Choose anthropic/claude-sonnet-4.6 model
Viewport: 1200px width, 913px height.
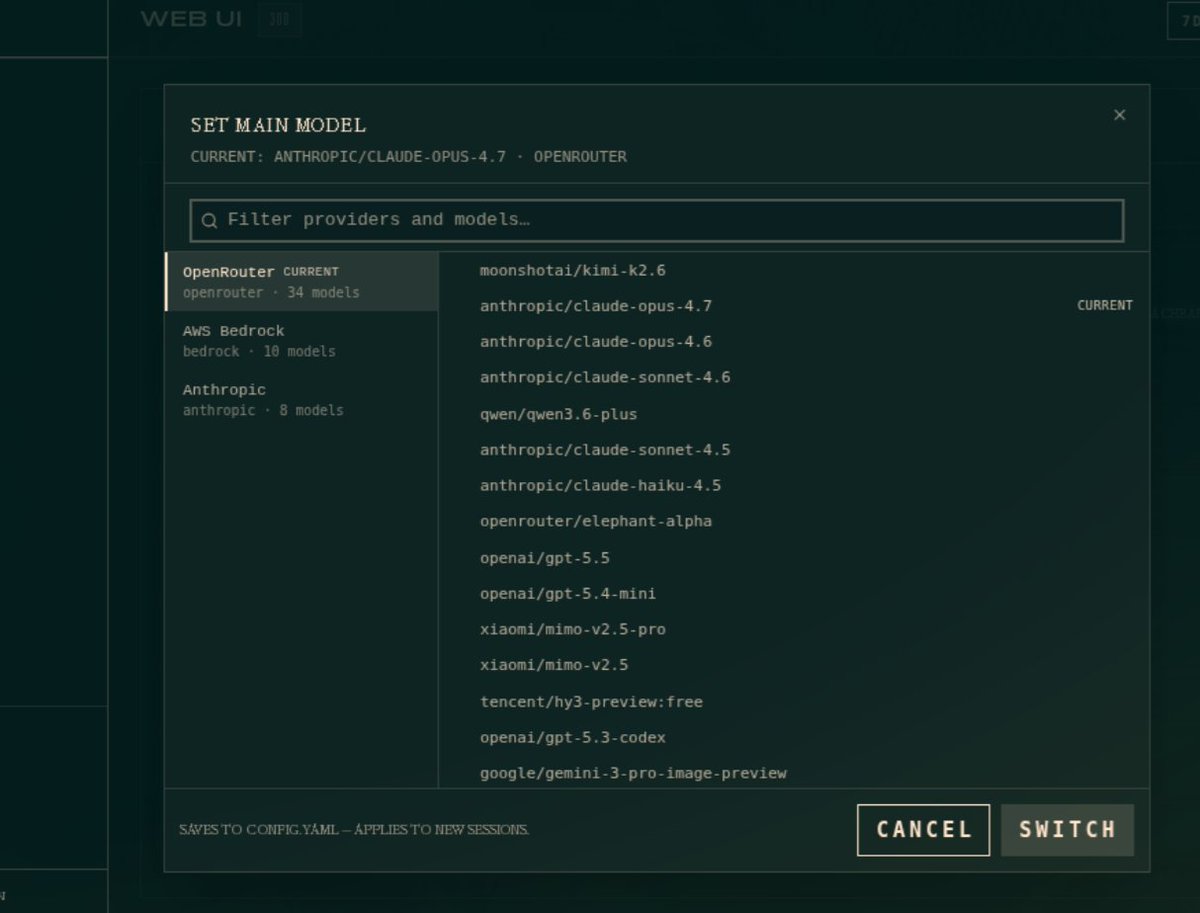[x=794, y=378]
